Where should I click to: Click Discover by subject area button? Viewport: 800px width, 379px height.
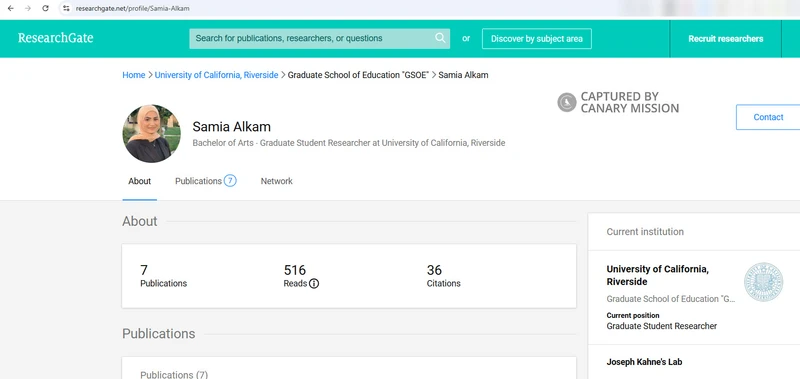point(537,39)
